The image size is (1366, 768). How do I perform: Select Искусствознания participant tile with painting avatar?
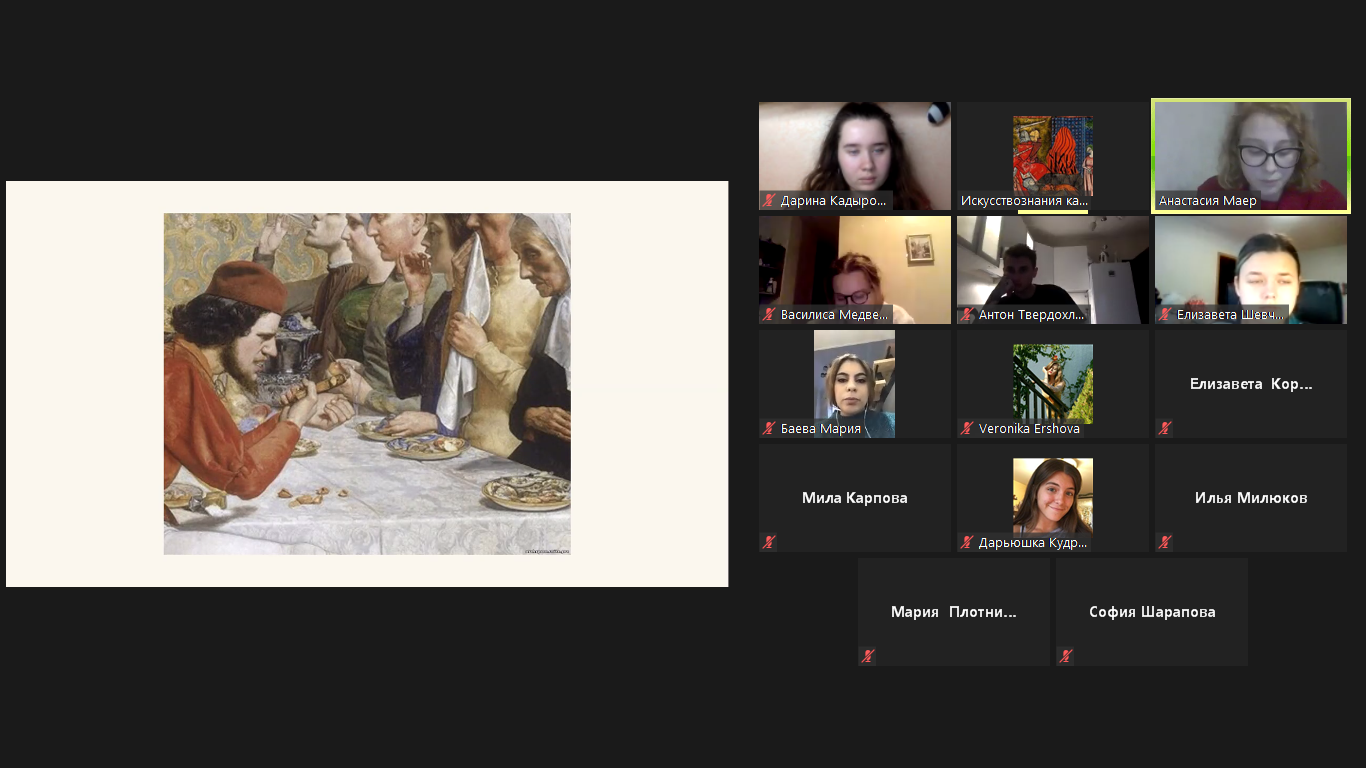1053,156
